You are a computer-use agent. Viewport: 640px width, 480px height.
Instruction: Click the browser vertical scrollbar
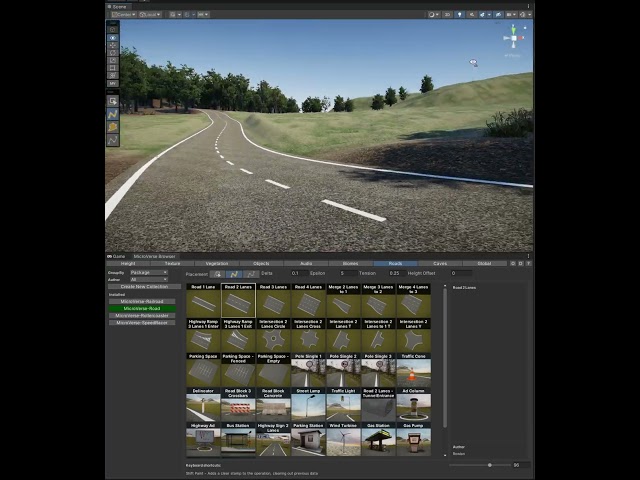[445, 357]
